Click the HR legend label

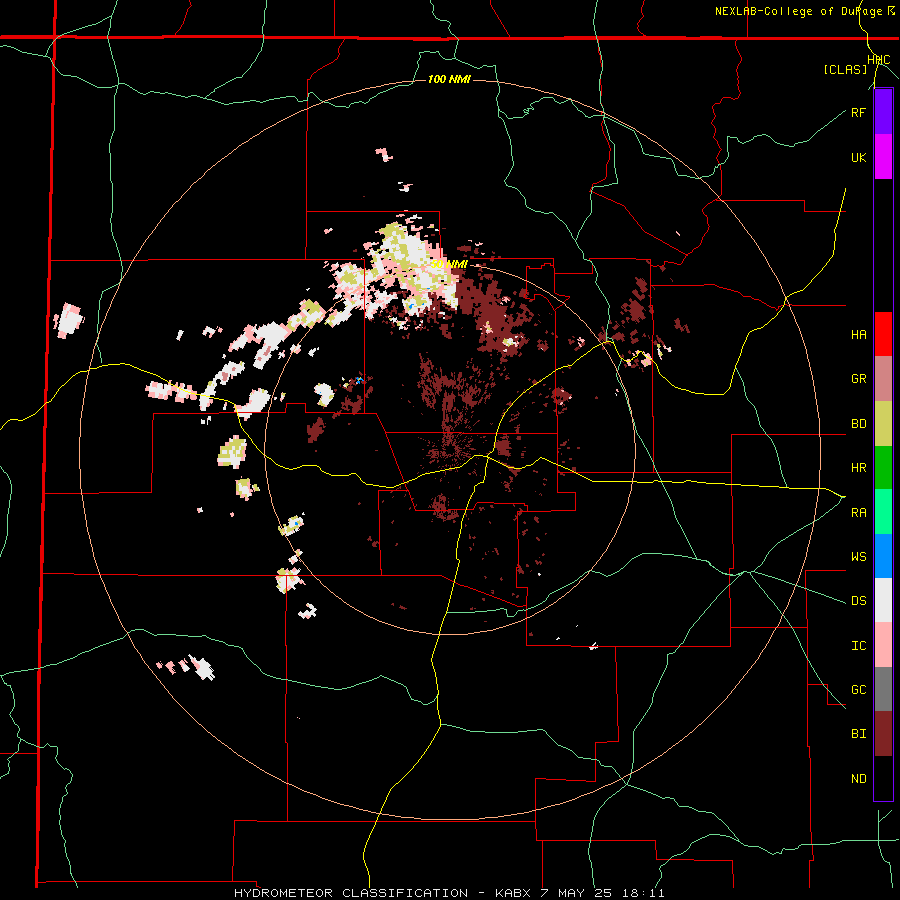pyautogui.click(x=858, y=468)
